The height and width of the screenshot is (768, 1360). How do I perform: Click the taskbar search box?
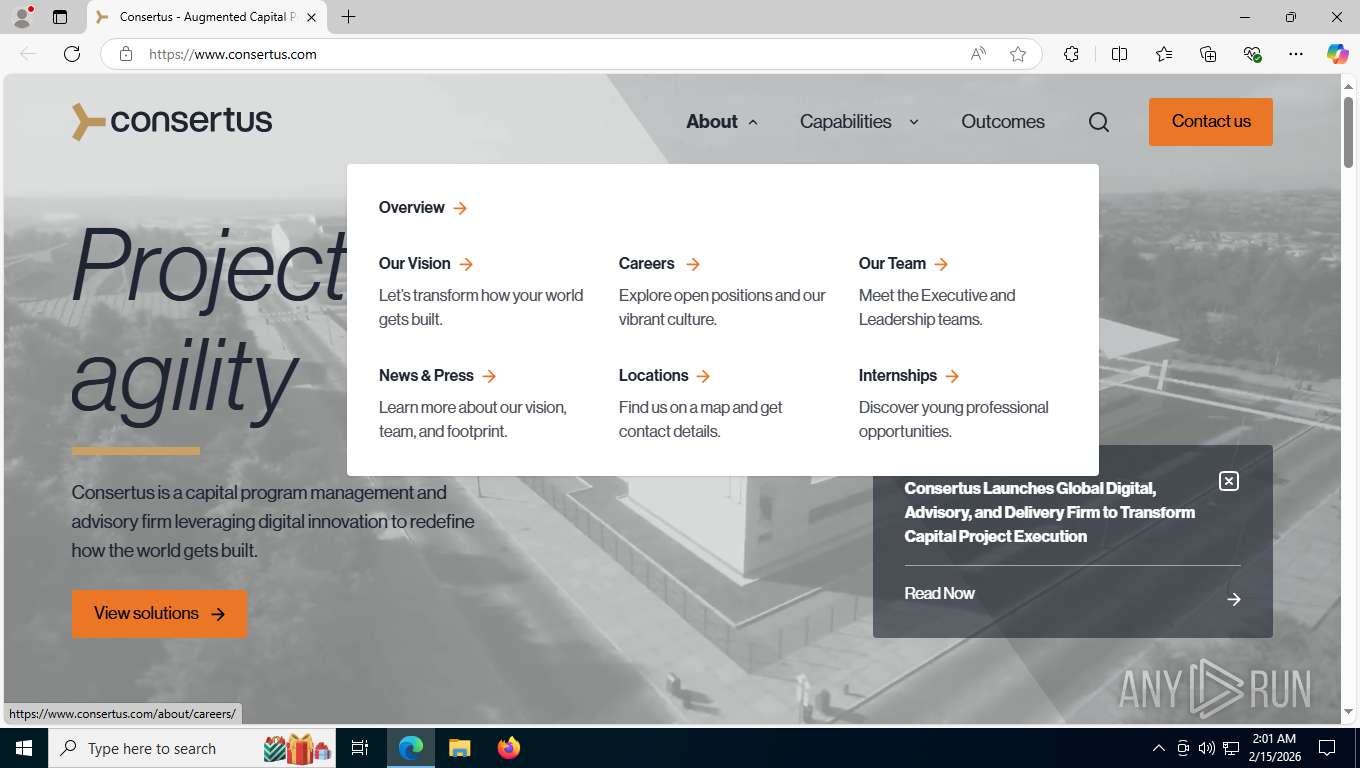point(192,748)
